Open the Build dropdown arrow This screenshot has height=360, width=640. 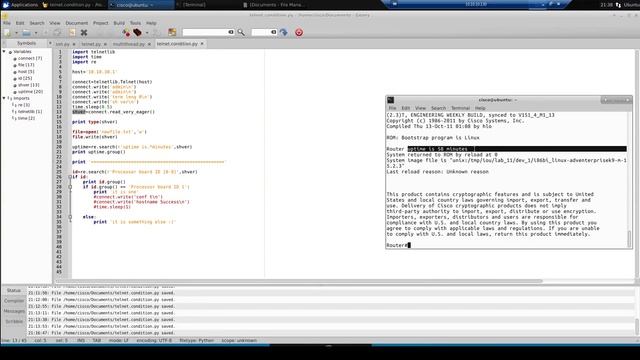pos(147,33)
